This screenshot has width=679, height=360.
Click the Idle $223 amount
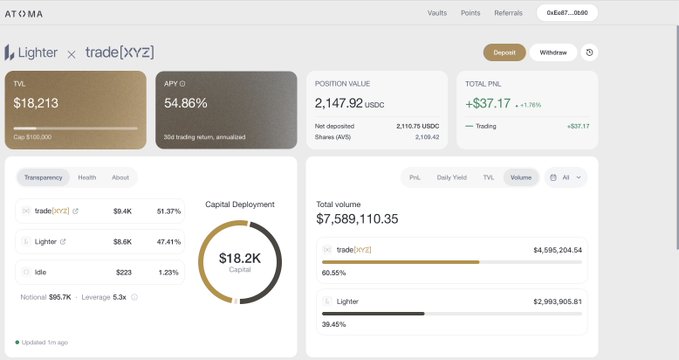coord(124,272)
